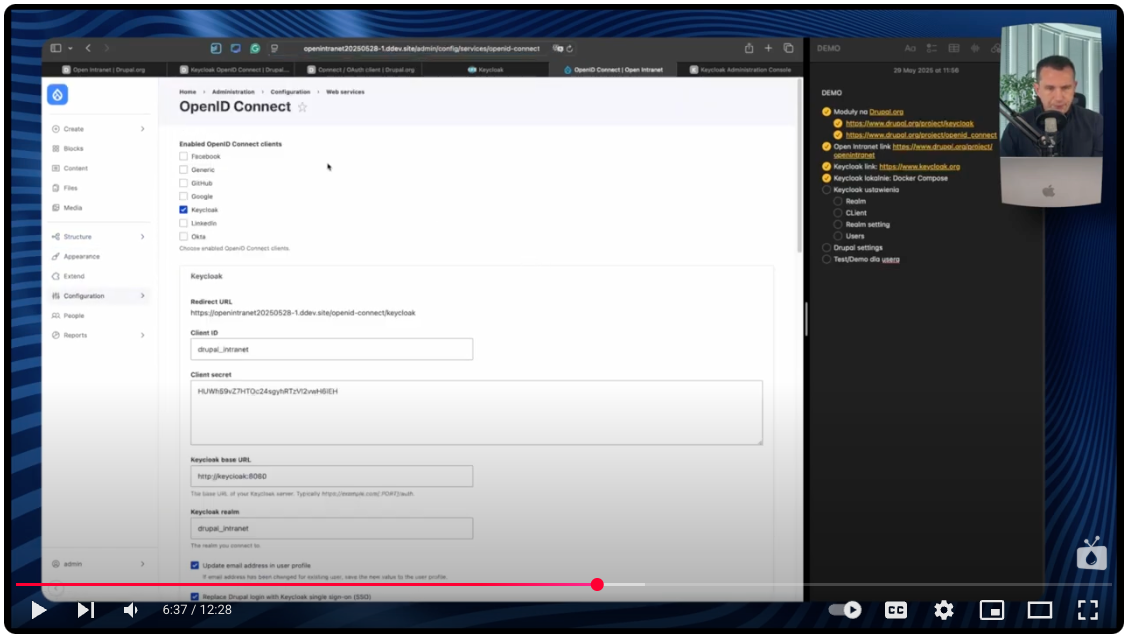
Task: Open a new Safari tab with plus
Action: (768, 48)
